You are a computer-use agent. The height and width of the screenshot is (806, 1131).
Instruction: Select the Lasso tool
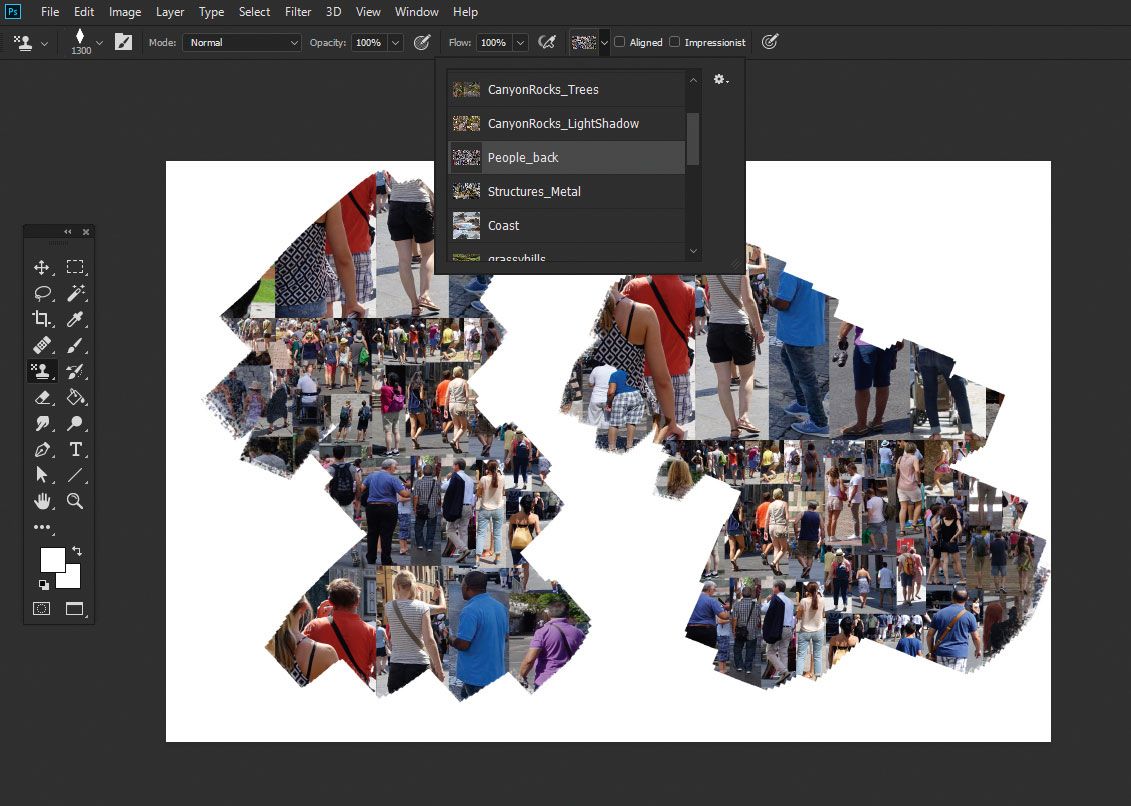pyautogui.click(x=42, y=293)
